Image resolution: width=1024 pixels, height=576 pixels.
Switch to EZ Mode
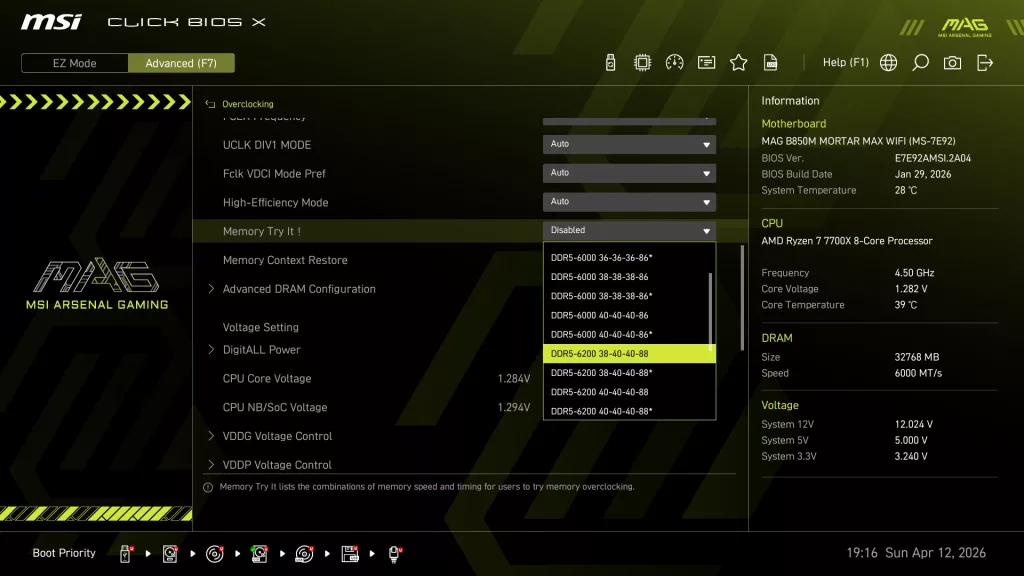(x=74, y=63)
